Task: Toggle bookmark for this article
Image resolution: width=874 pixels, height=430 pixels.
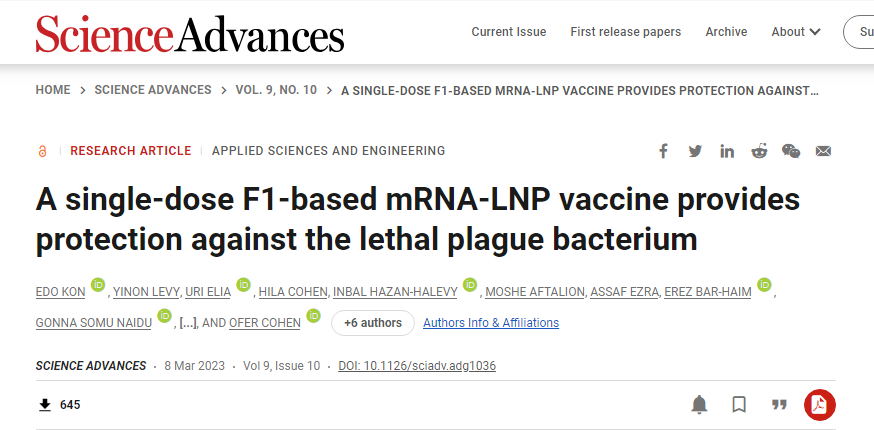Action: tap(739, 404)
